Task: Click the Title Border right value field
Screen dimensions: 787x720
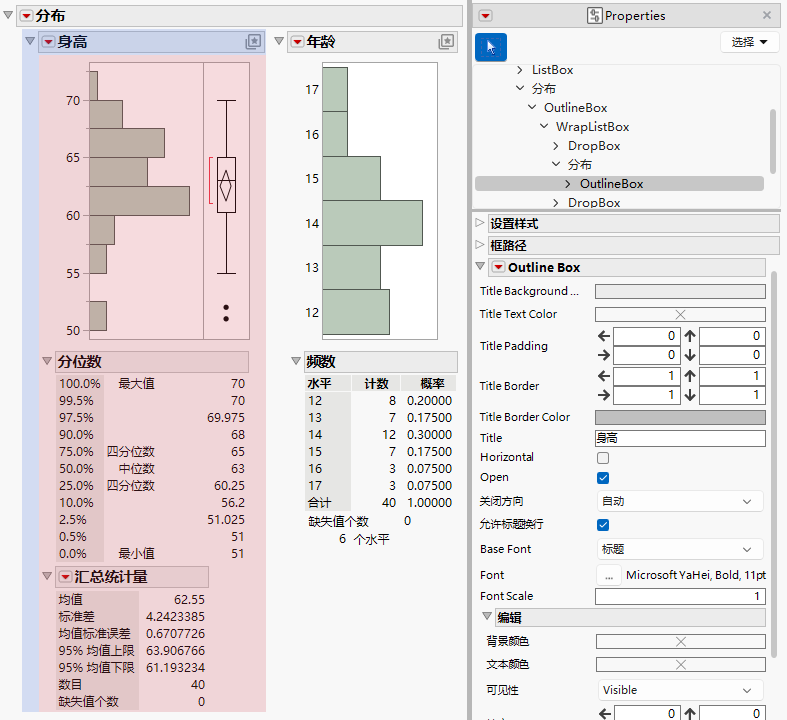Action: 646,395
